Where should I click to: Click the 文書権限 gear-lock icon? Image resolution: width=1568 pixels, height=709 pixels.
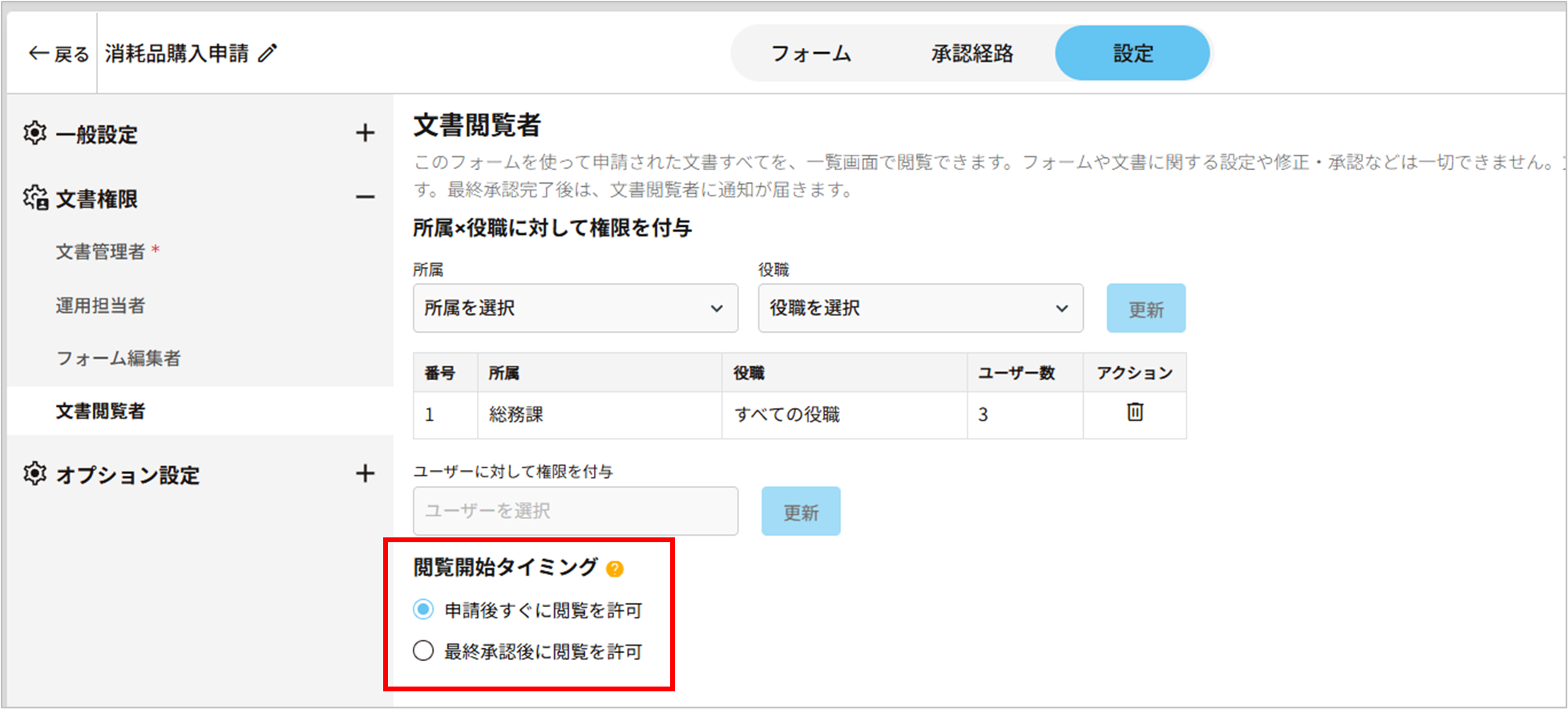pos(35,198)
